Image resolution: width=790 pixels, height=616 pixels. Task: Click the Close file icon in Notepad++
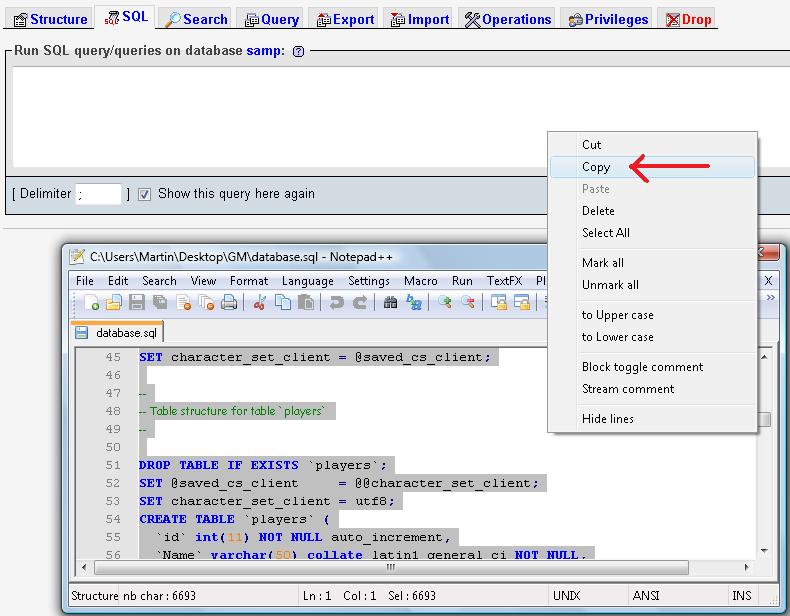click(184, 302)
